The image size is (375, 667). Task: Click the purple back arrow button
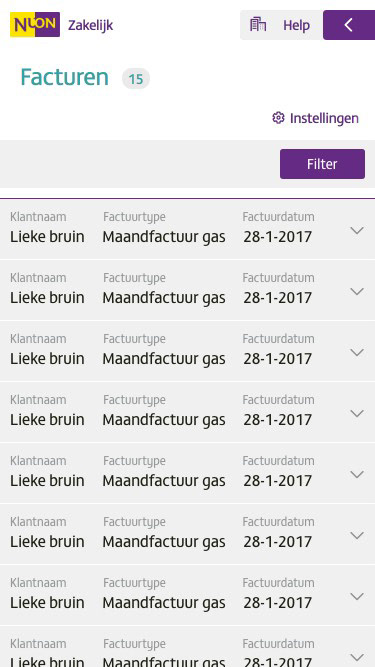click(x=349, y=25)
